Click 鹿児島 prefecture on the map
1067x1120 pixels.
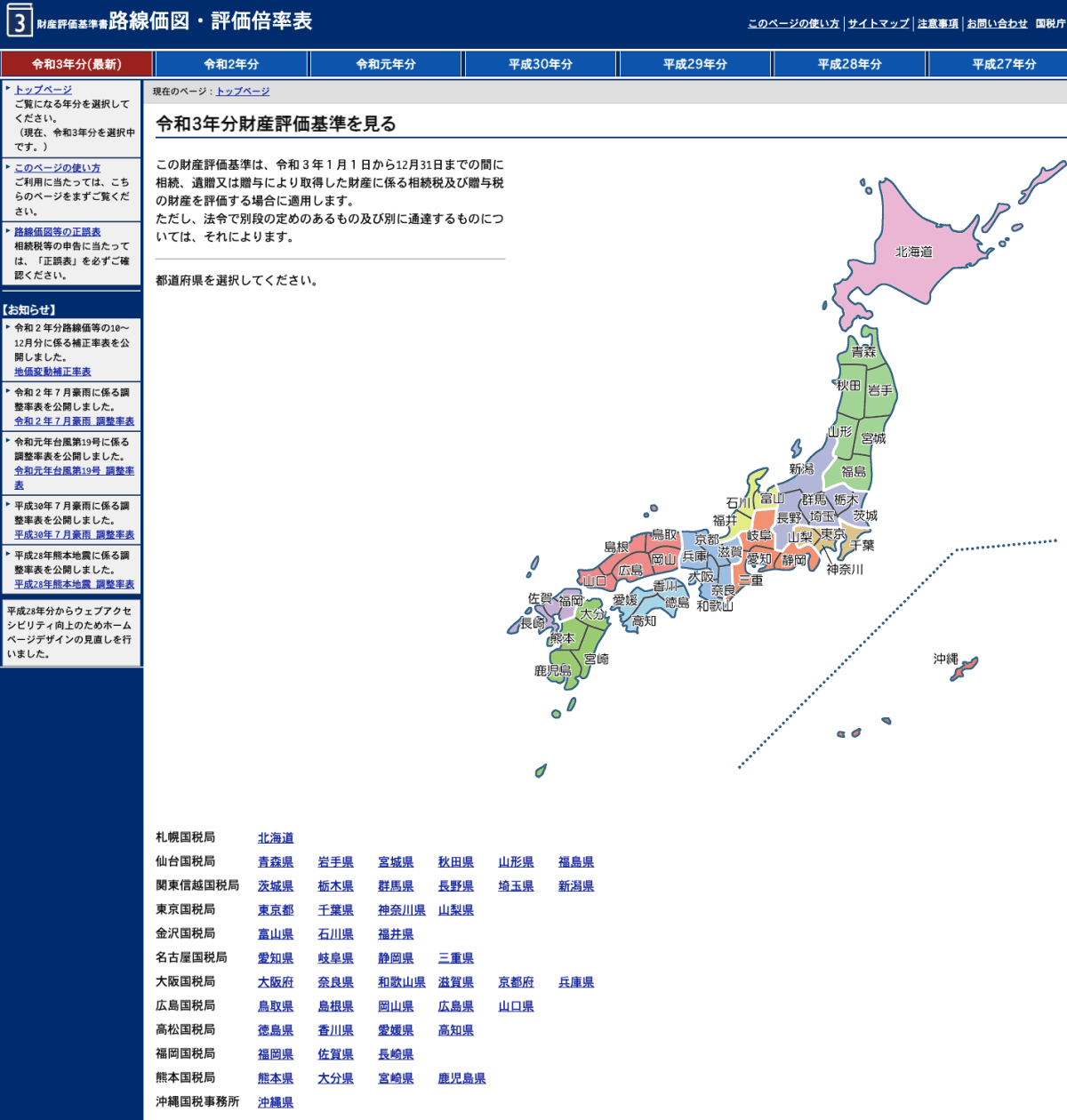pyautogui.click(x=553, y=671)
